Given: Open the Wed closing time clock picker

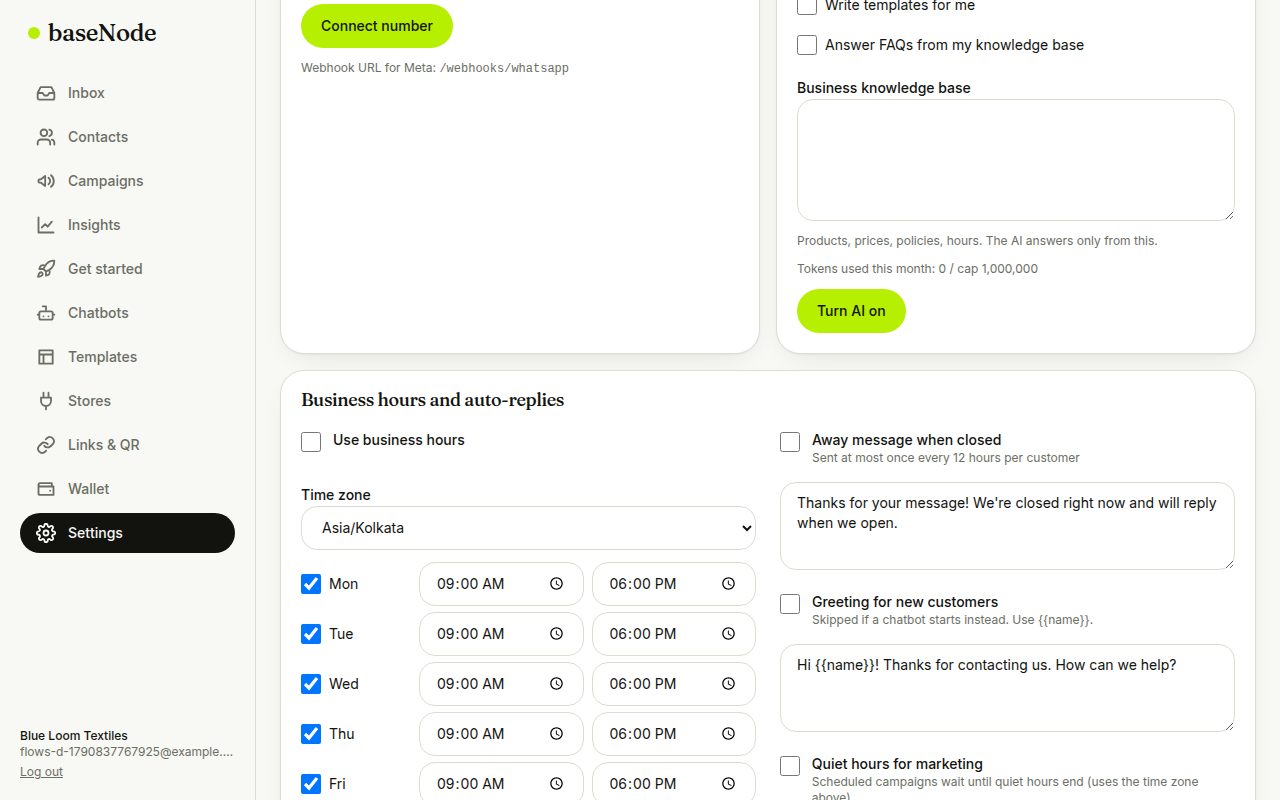Looking at the screenshot, I should (x=729, y=684).
